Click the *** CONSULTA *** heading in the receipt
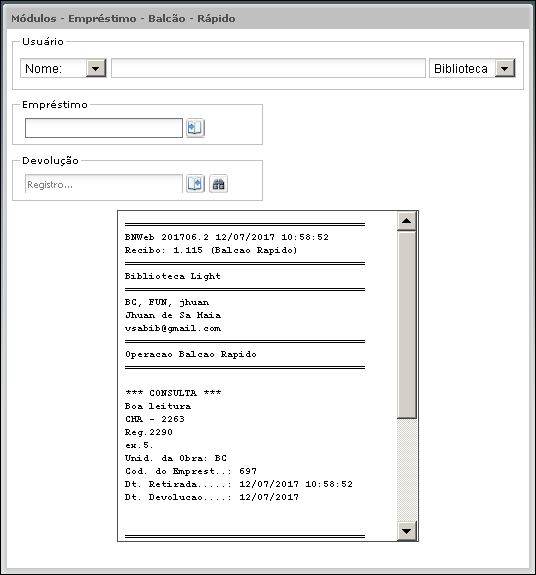The width and height of the screenshot is (536, 575). click(x=173, y=393)
